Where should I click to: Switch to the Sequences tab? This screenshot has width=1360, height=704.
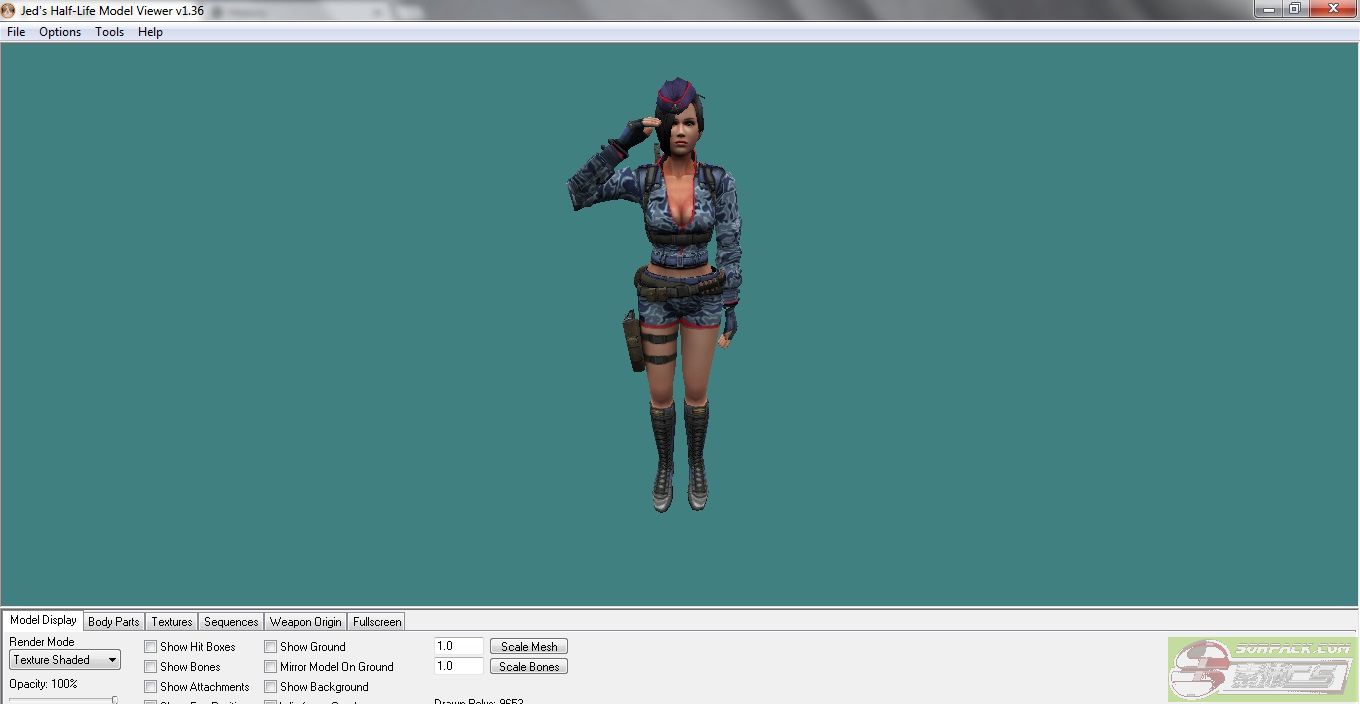[x=231, y=622]
